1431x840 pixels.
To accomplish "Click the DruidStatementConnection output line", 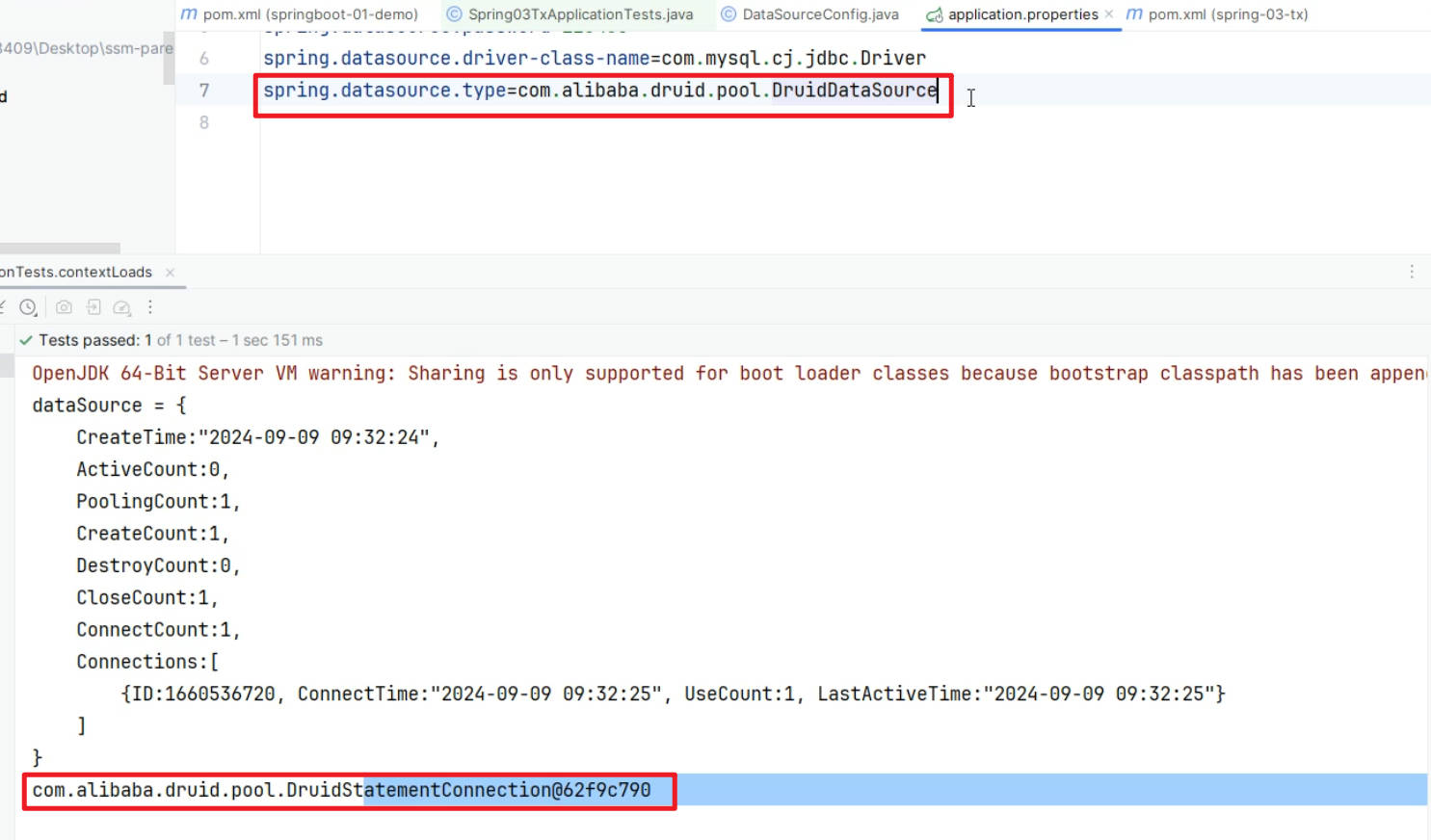I will [x=341, y=791].
